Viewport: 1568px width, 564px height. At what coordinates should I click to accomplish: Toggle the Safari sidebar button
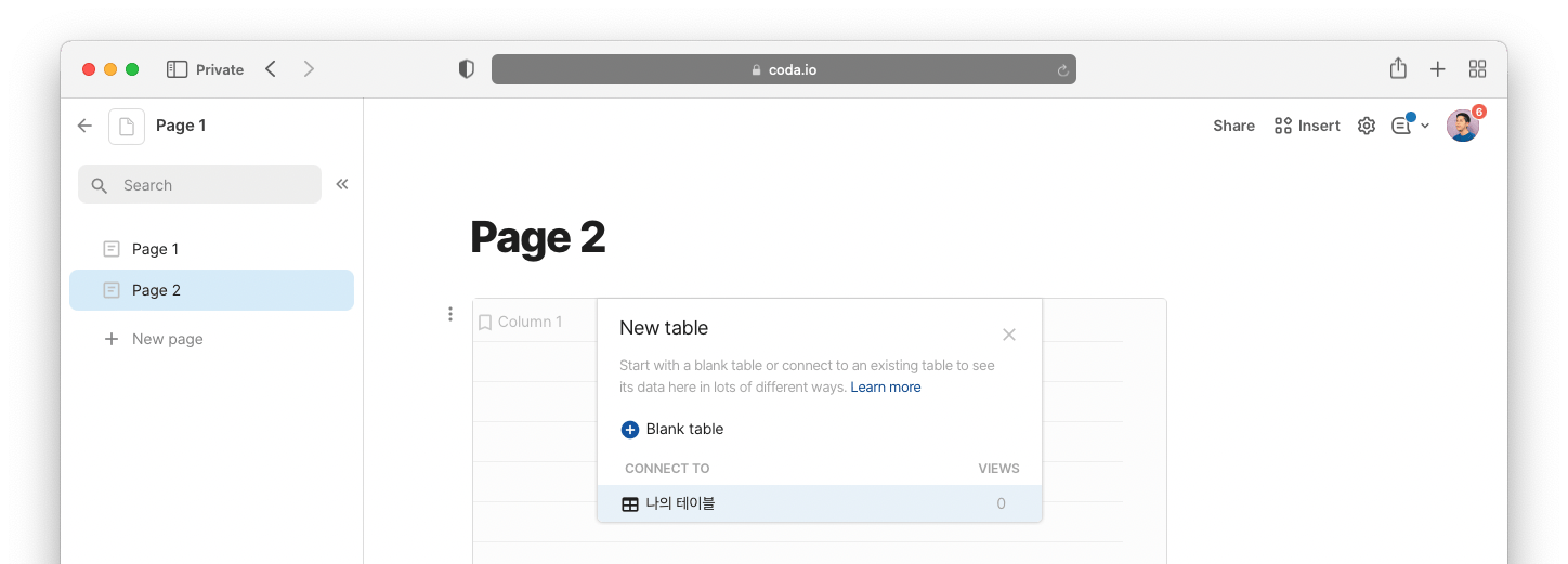point(177,69)
